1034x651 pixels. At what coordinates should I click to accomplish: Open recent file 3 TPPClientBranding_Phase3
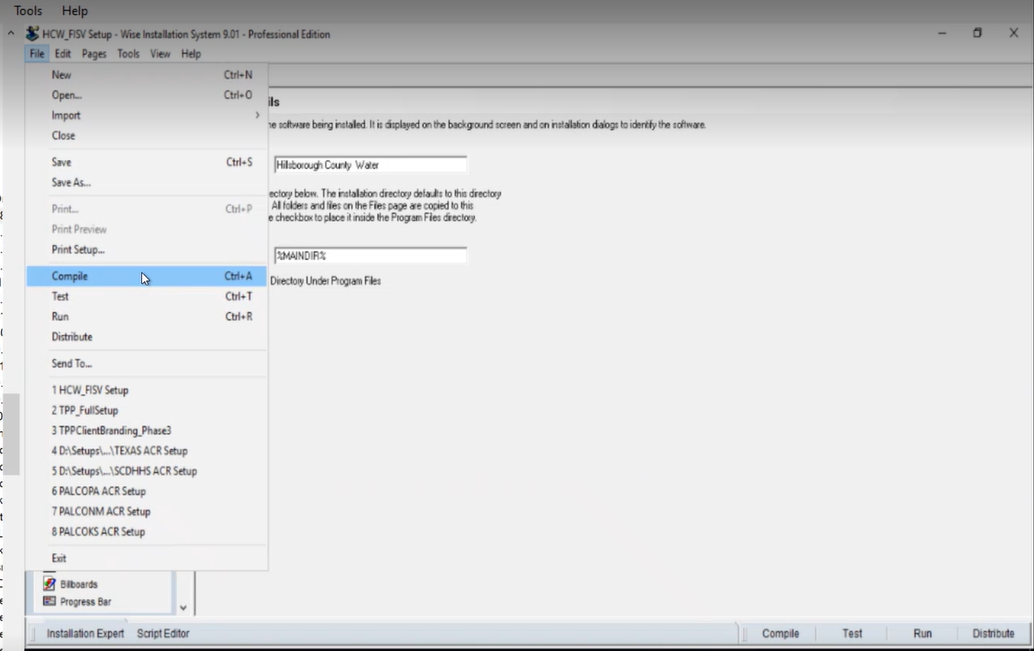coord(146,430)
